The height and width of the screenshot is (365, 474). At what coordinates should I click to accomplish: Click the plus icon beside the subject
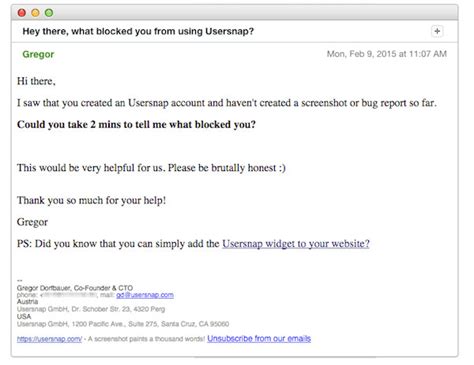click(437, 31)
